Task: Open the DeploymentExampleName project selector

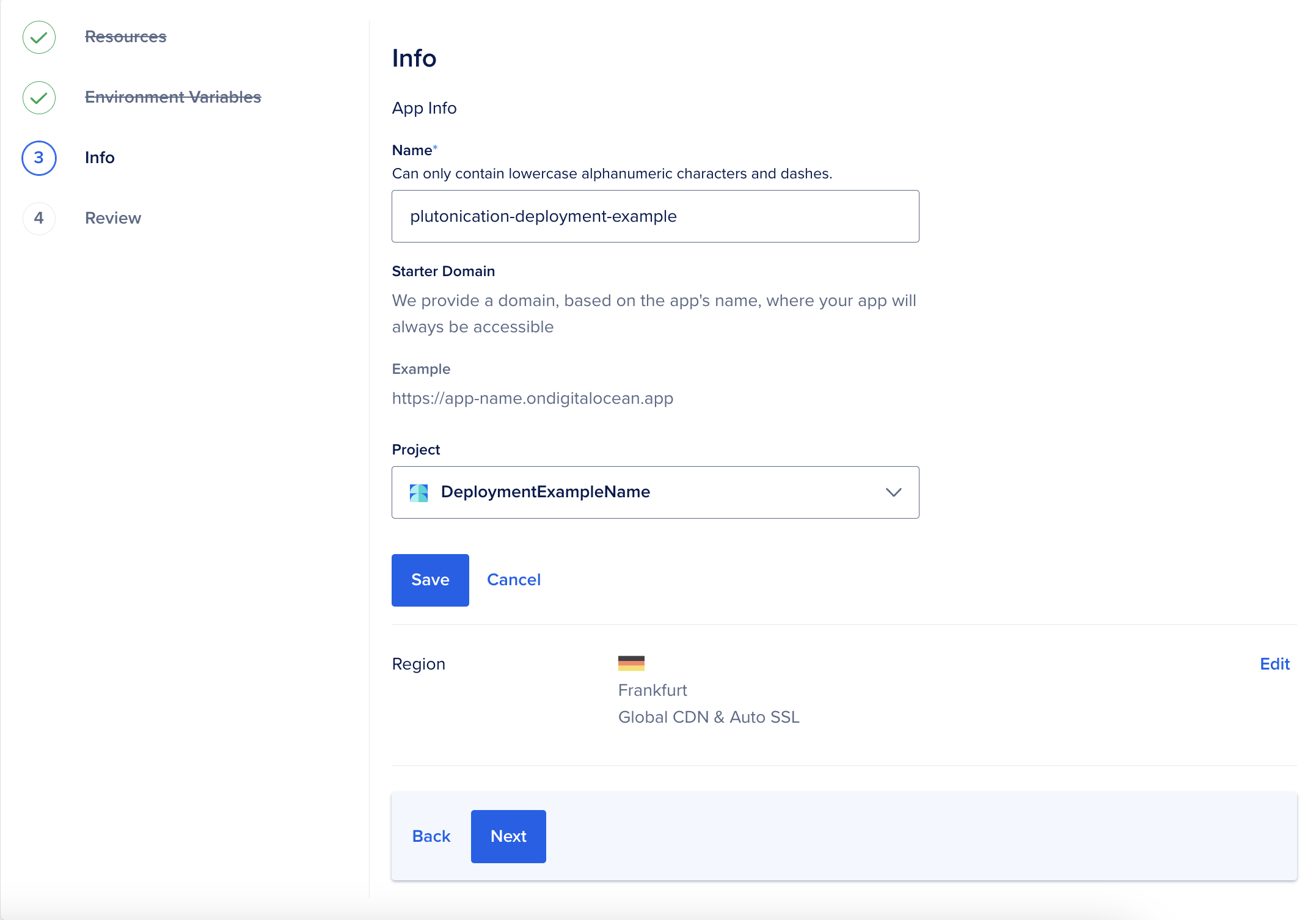Action: click(655, 492)
